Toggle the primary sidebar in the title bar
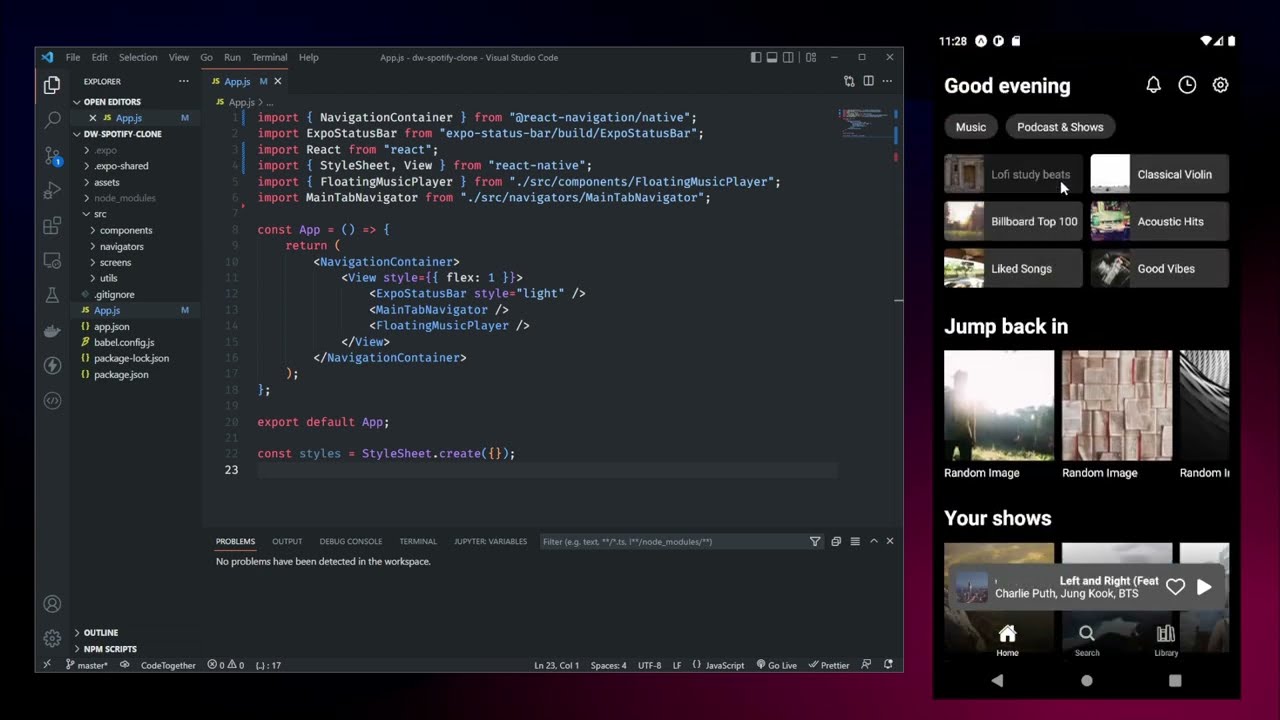The height and width of the screenshot is (720, 1280). pos(756,57)
